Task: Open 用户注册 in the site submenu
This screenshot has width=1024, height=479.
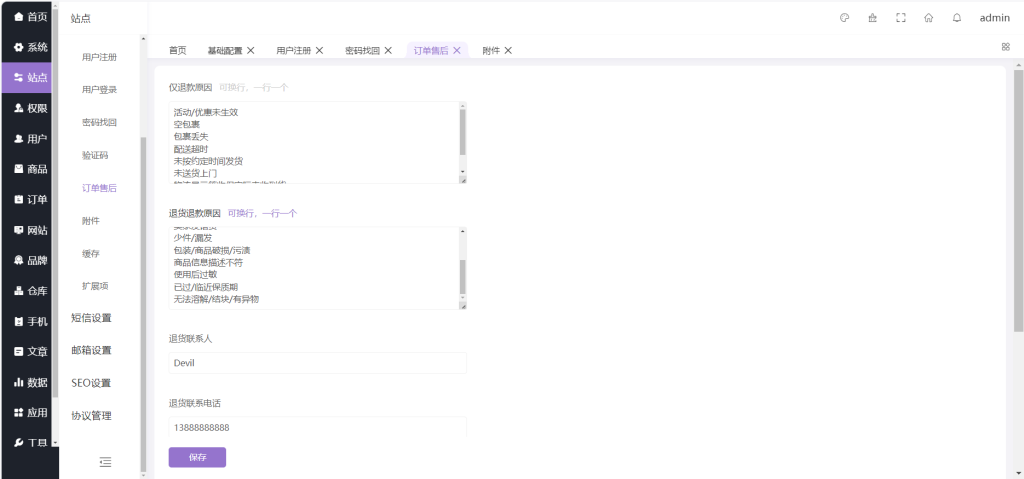Action: tap(99, 58)
